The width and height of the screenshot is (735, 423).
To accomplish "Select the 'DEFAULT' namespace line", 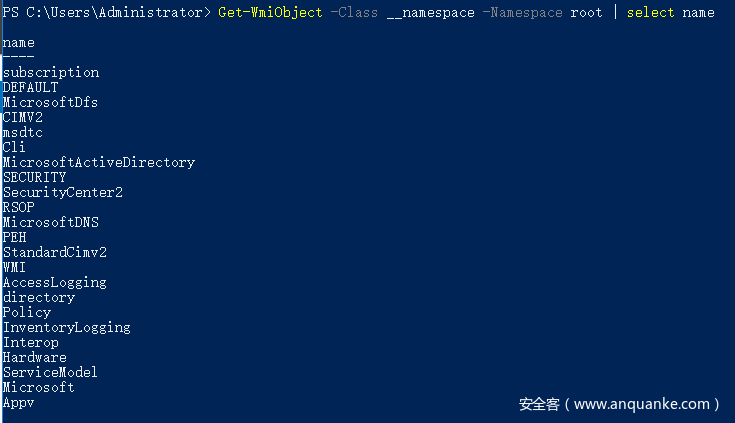I will (30, 87).
